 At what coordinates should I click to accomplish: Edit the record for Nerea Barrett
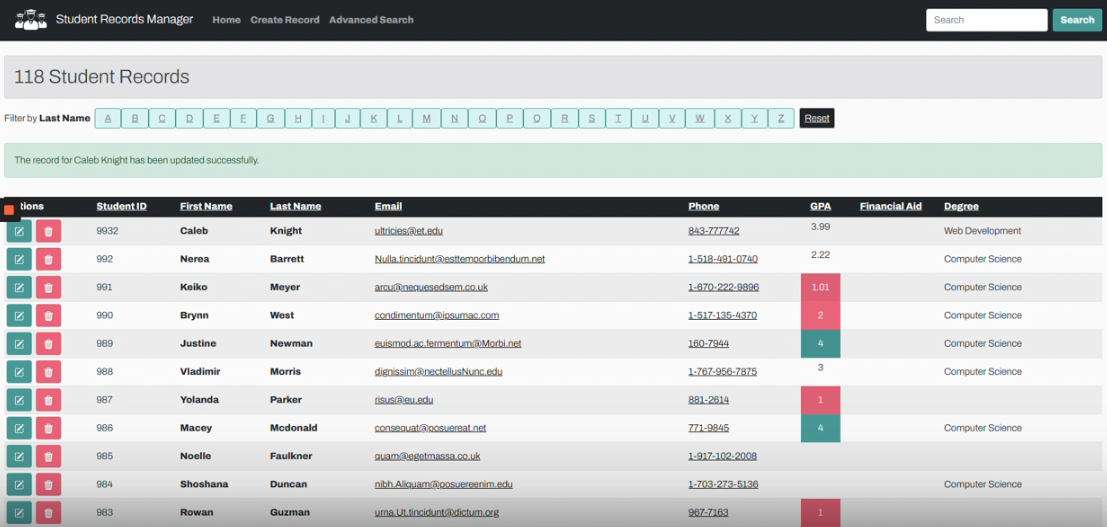point(19,259)
